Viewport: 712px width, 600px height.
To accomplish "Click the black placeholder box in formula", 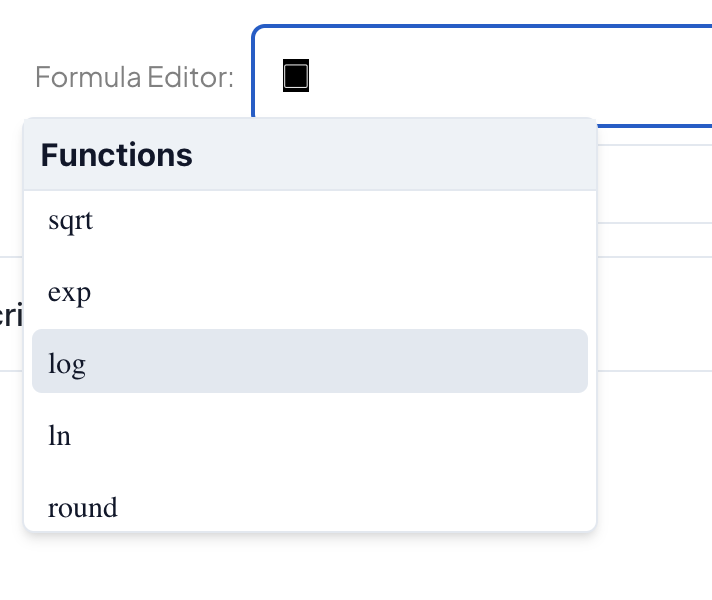I will pos(296,76).
